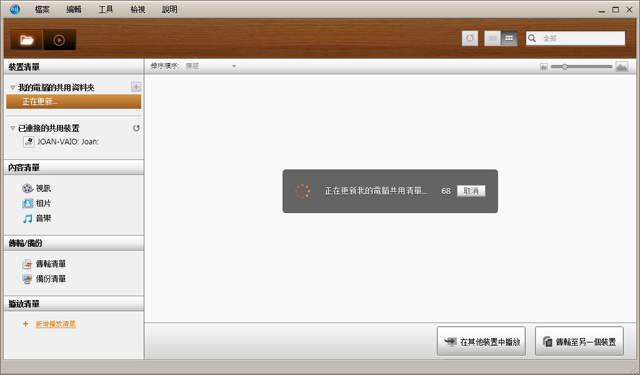Click the orange plus icon for new playlist

(25, 324)
